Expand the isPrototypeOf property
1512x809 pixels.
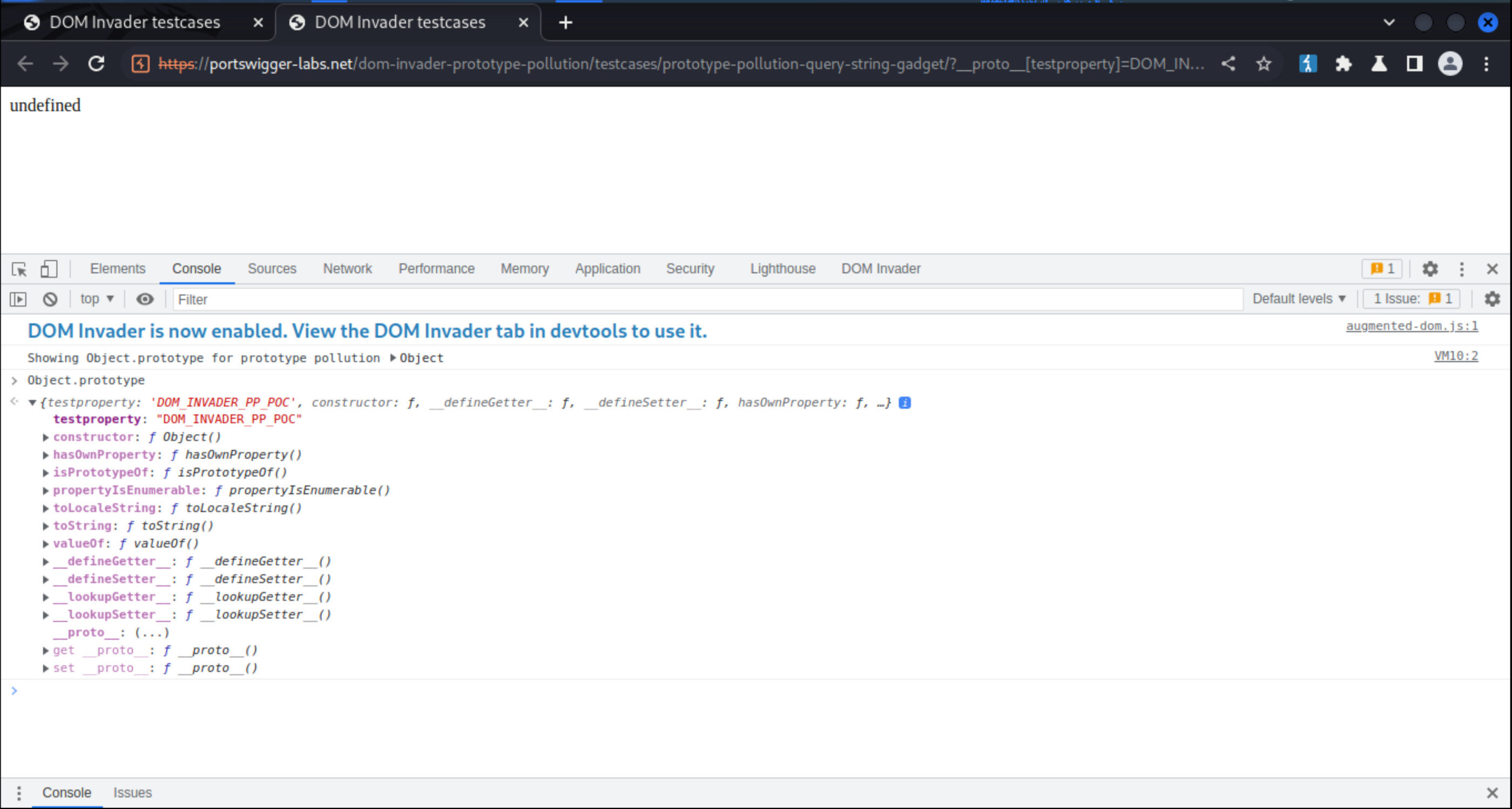point(45,473)
